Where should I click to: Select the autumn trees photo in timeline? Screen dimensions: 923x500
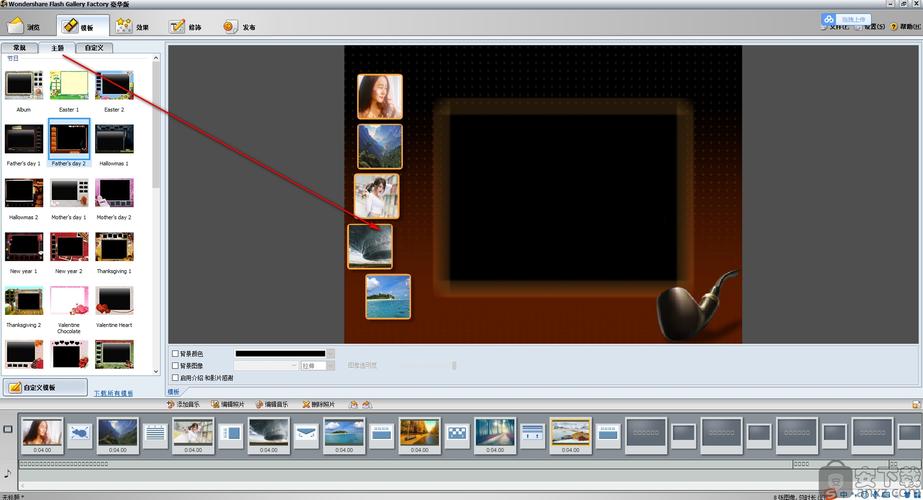(x=419, y=436)
